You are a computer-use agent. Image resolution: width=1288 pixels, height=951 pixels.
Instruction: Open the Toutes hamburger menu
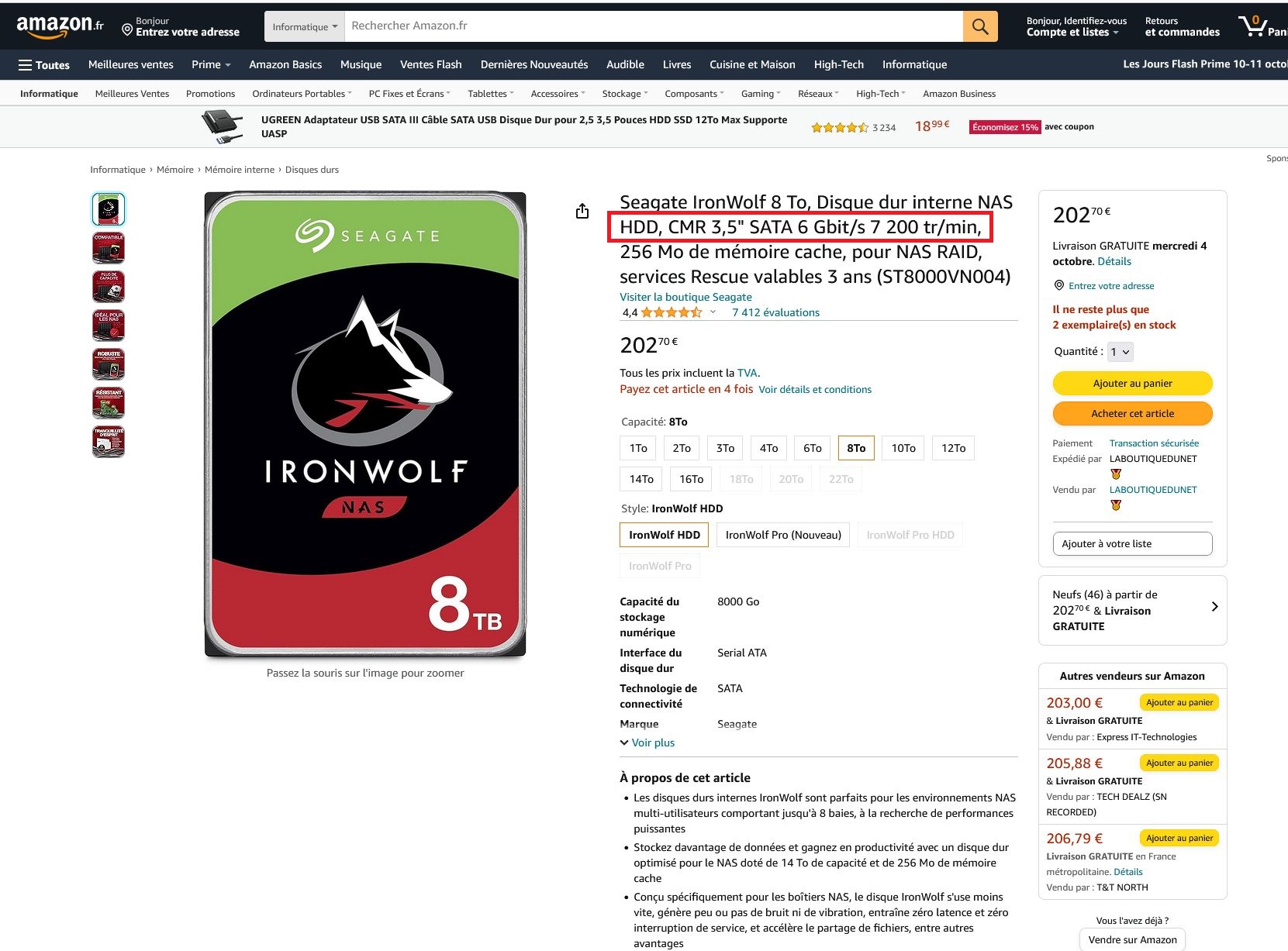(44, 65)
